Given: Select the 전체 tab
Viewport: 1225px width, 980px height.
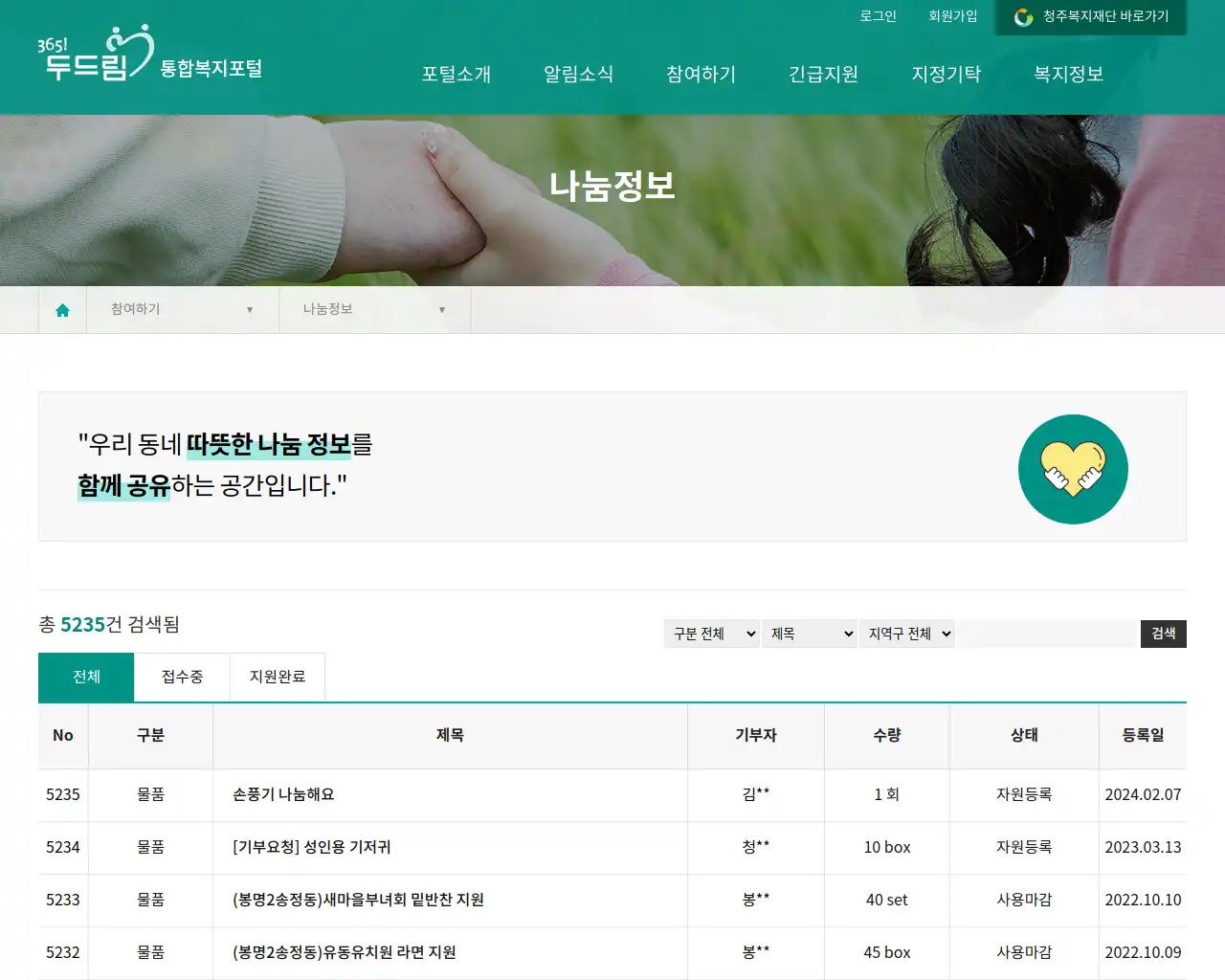Looking at the screenshot, I should coord(85,677).
